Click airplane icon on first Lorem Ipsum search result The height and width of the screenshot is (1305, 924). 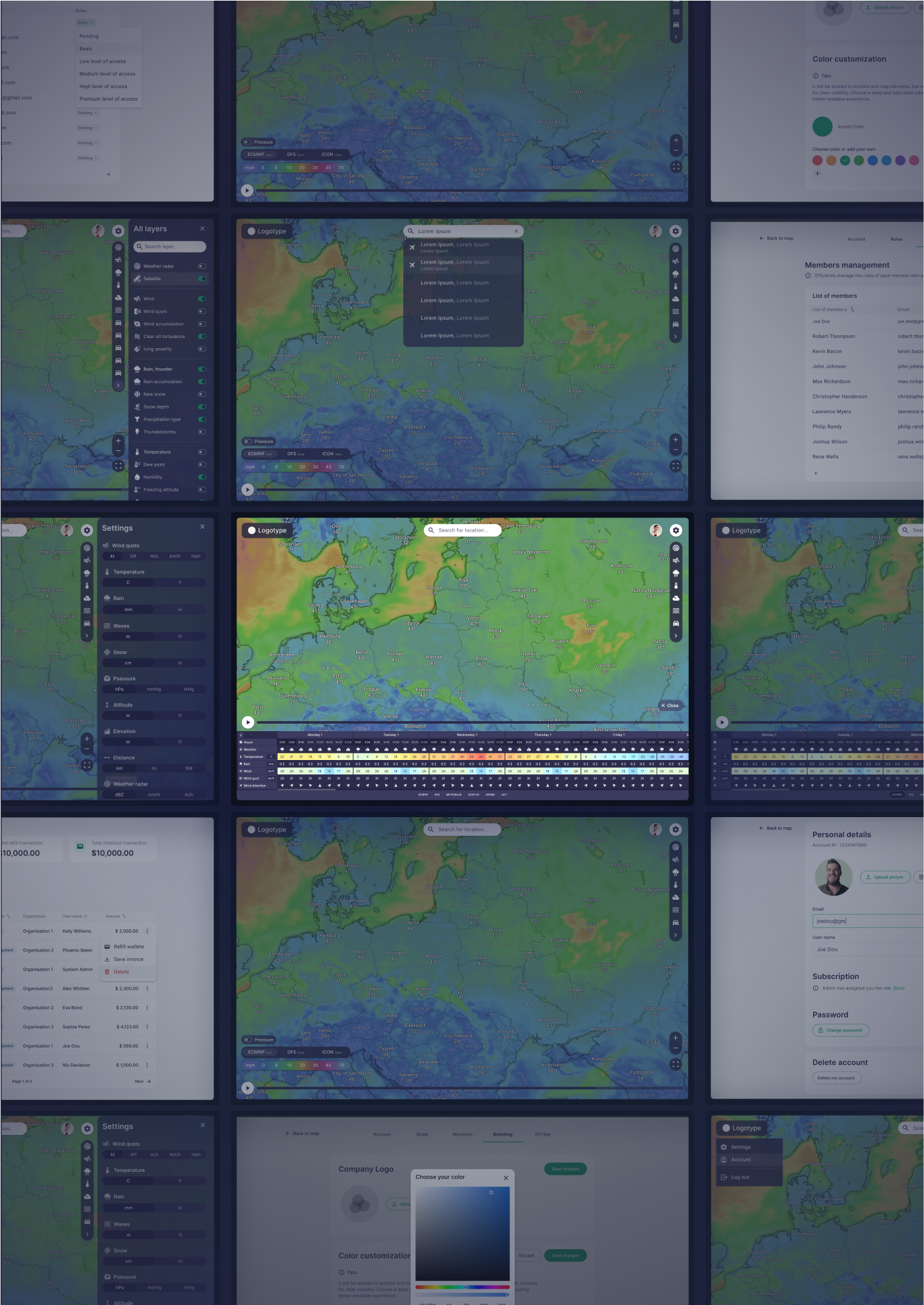[412, 247]
